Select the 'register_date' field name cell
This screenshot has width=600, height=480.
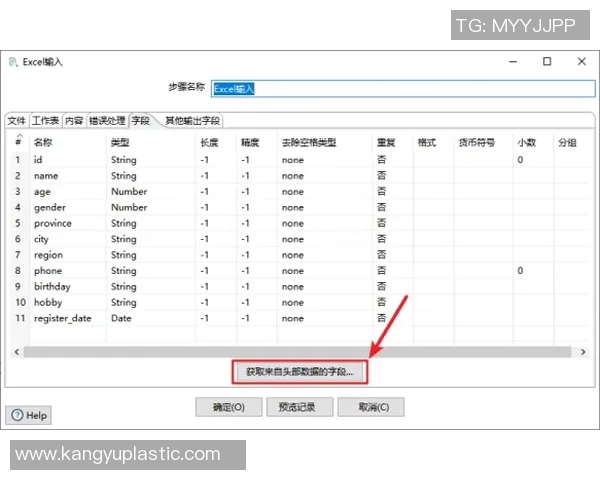point(68,318)
